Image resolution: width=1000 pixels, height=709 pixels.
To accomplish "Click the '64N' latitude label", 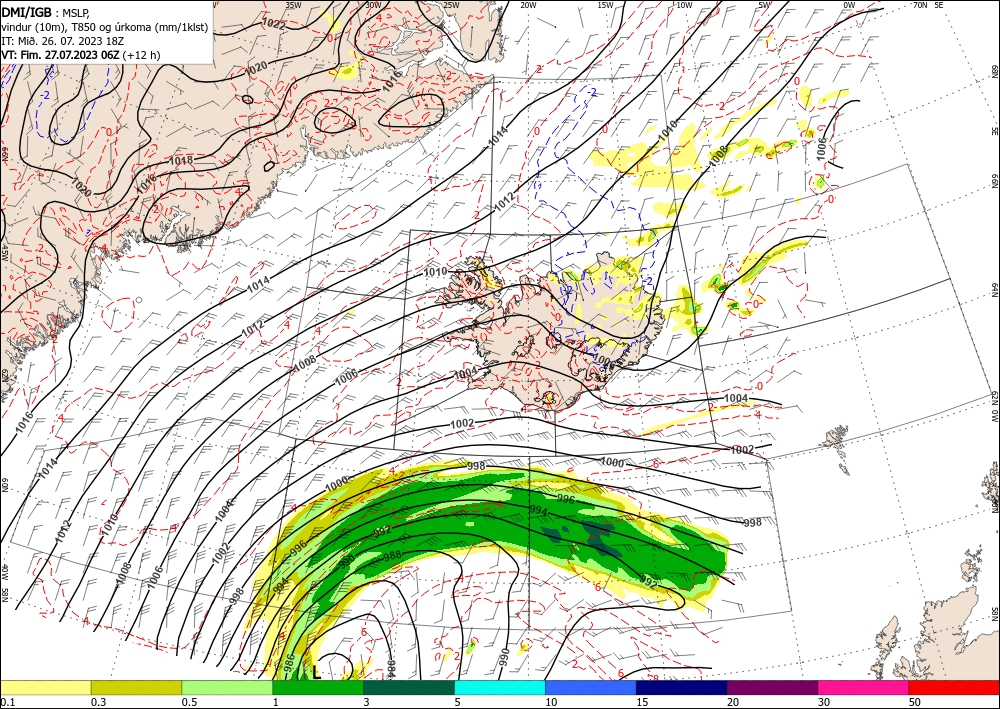I will 994,289.
